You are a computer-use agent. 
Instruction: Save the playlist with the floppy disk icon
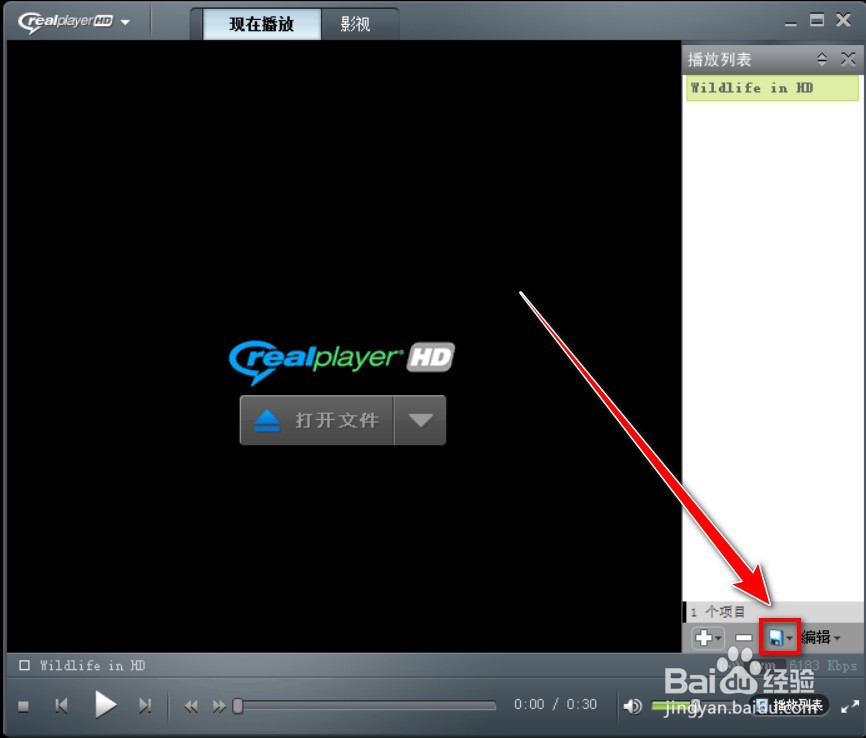tap(779, 638)
